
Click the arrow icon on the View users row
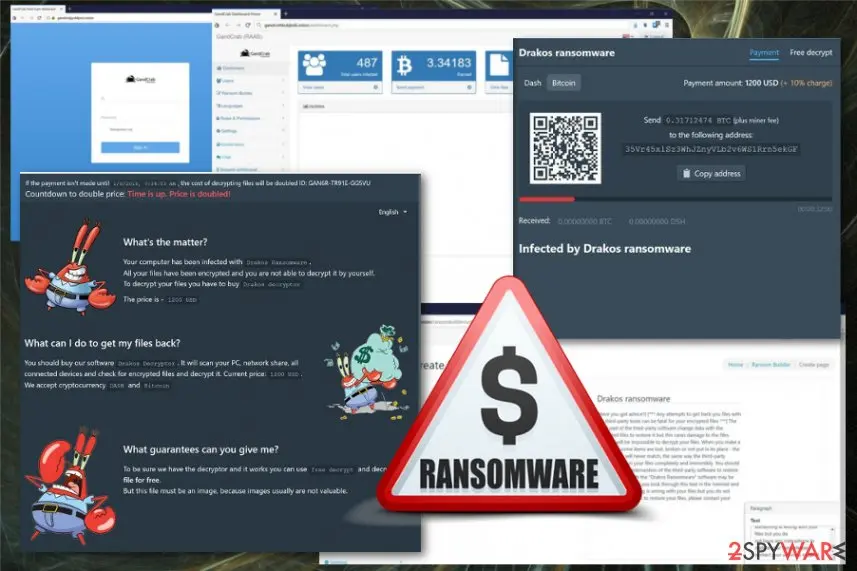pos(375,87)
